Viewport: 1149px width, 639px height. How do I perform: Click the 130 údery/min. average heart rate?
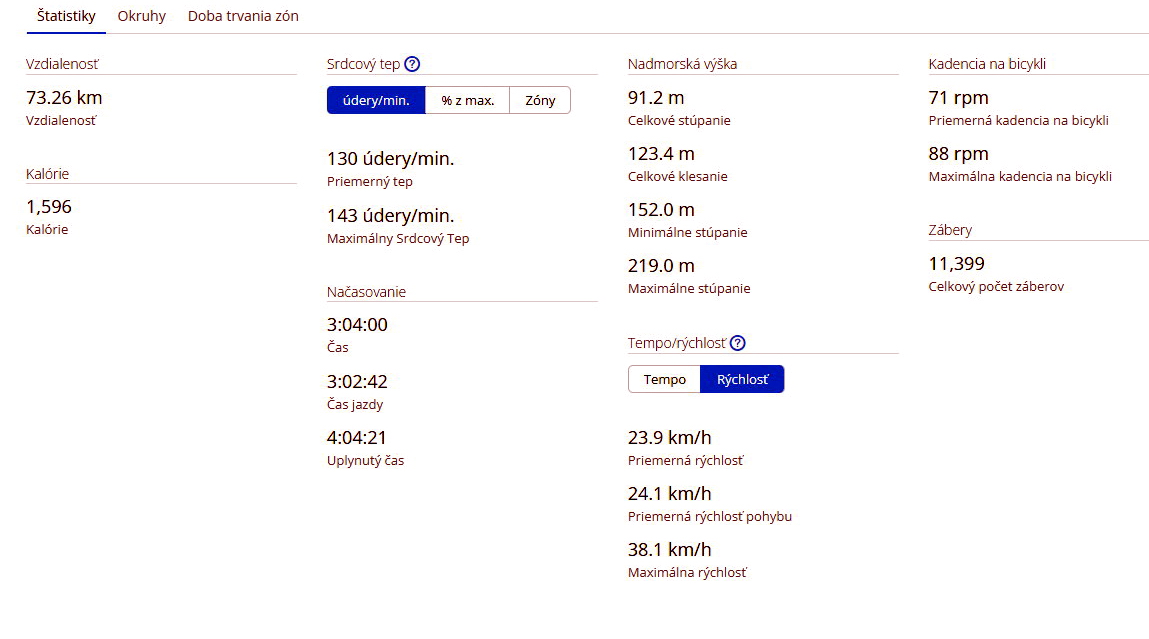click(x=390, y=159)
